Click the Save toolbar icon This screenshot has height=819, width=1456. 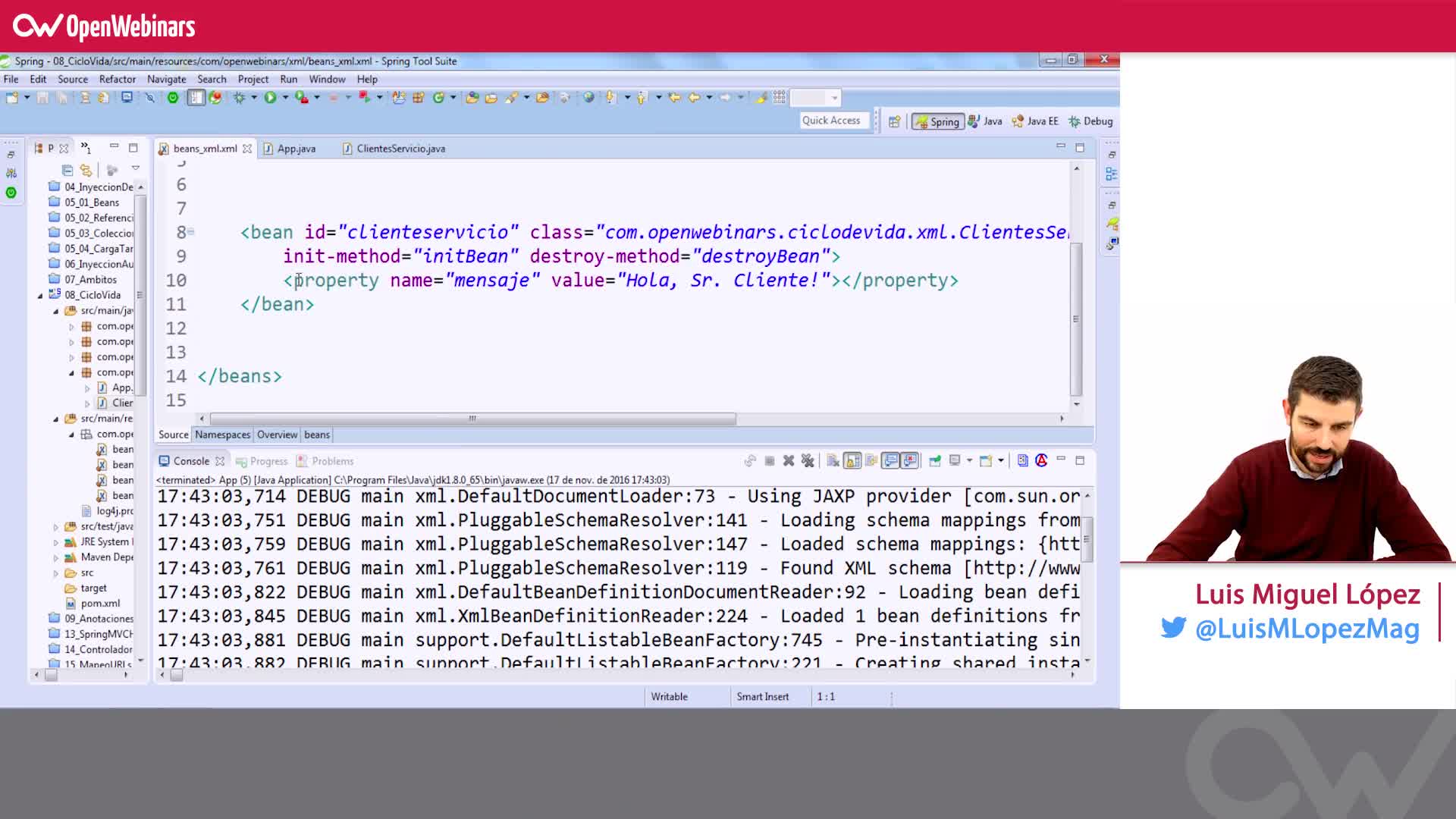point(42,98)
